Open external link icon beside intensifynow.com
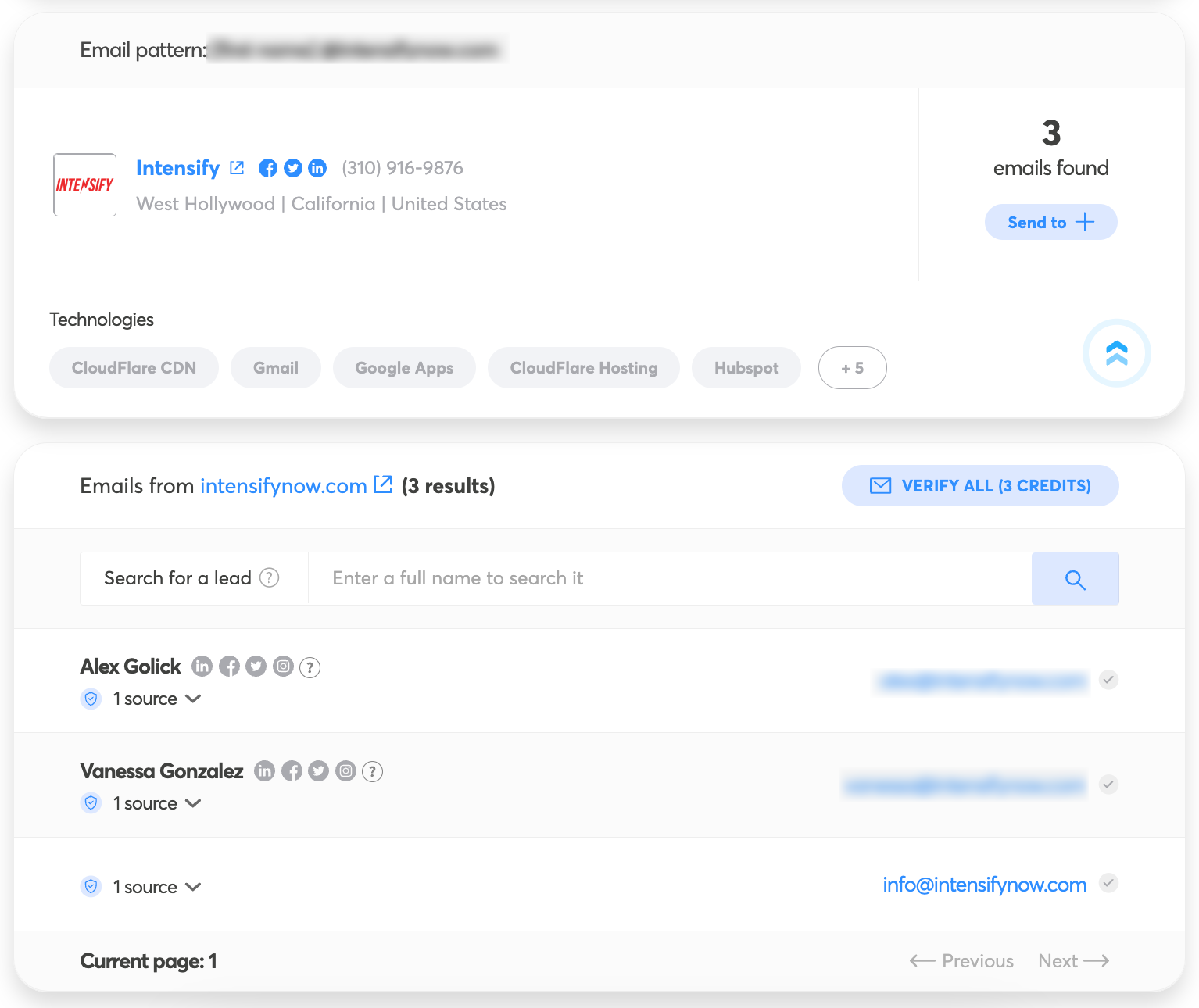The image size is (1199, 1008). tap(383, 484)
